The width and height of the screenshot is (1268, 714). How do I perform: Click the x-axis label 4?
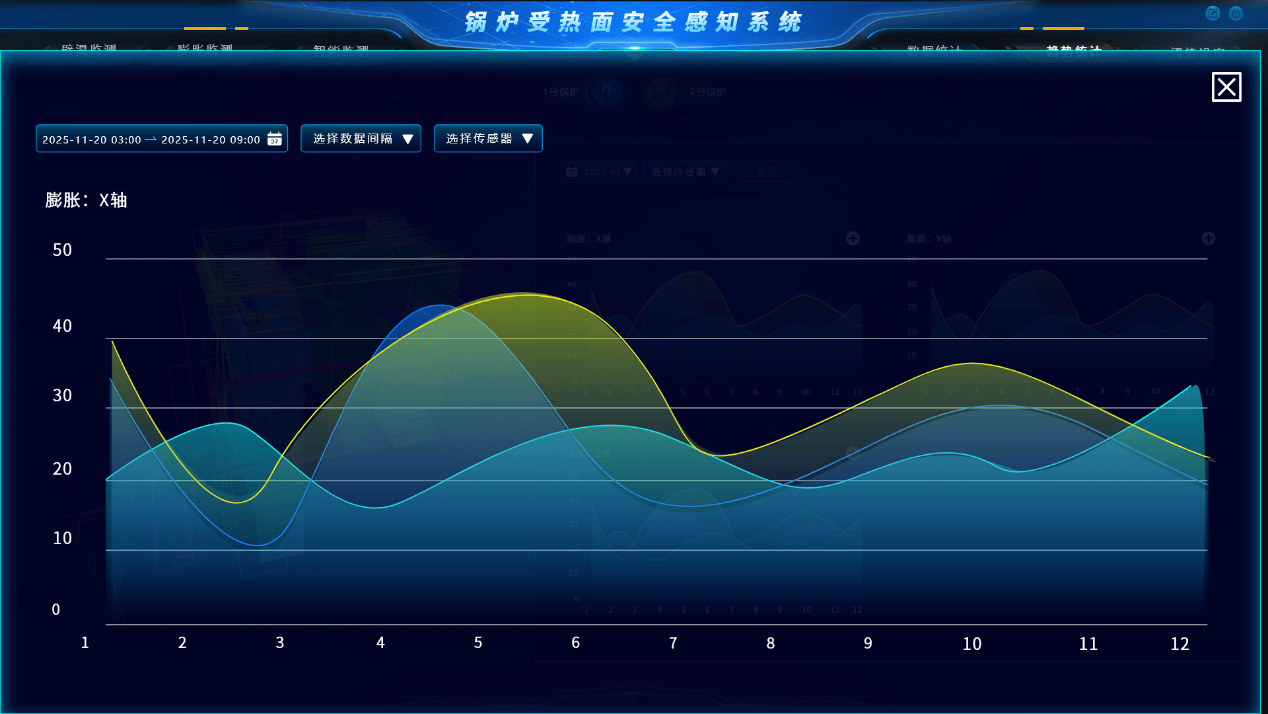[380, 643]
